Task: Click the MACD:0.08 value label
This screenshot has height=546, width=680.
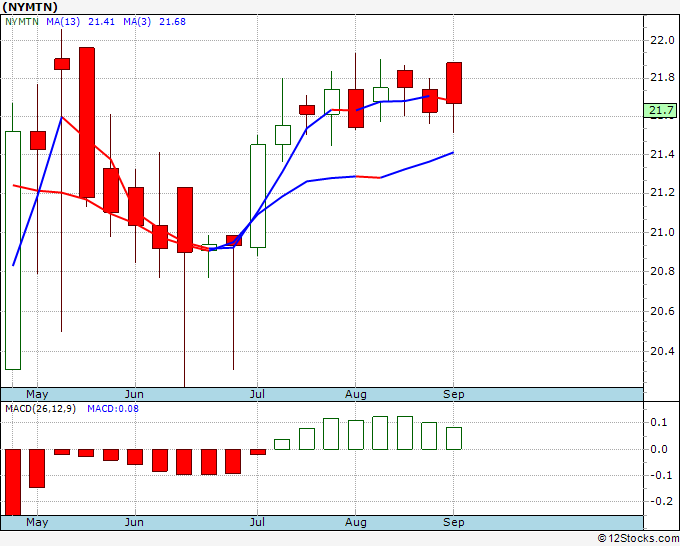Action: (x=113, y=409)
